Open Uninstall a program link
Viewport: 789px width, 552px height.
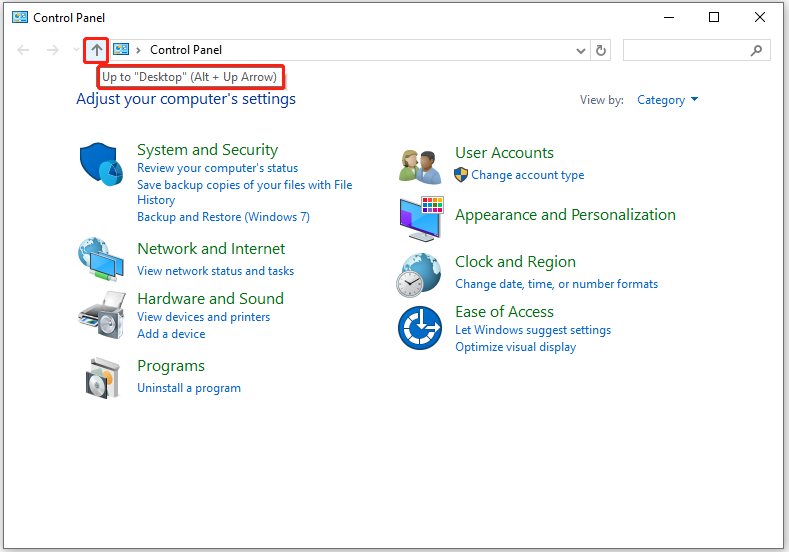(189, 388)
